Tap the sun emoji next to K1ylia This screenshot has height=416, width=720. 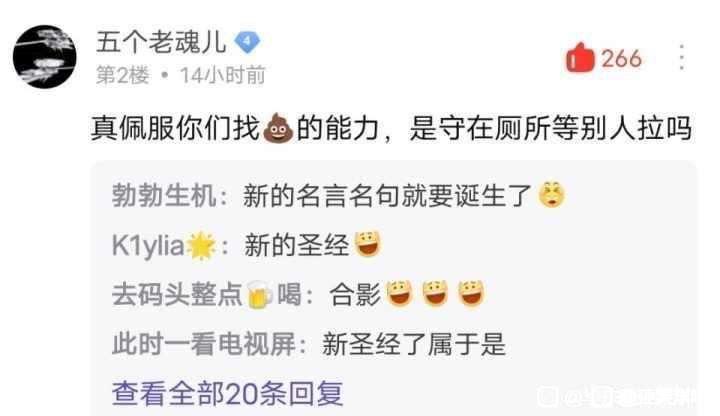[202, 246]
